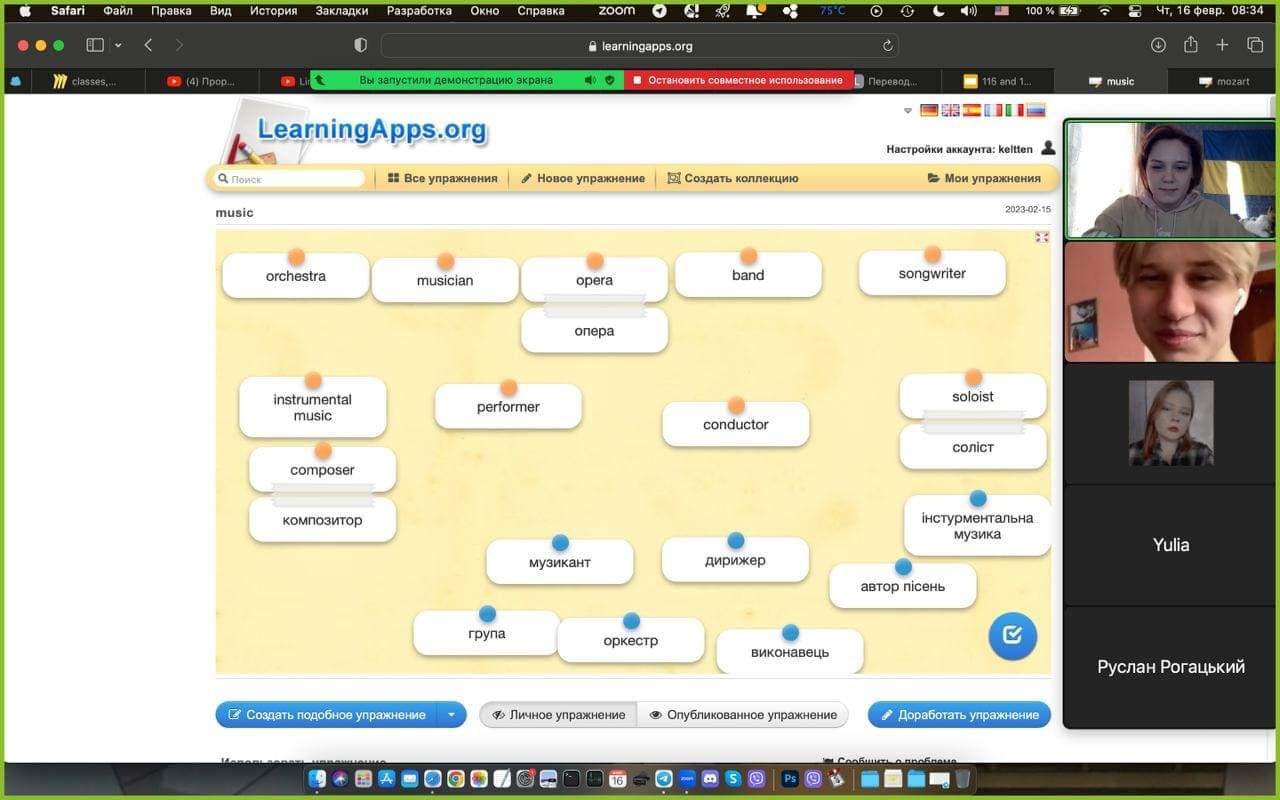Image resolution: width=1280 pixels, height=800 pixels.
Task: Click the 'conductor' card
Action: coord(736,424)
